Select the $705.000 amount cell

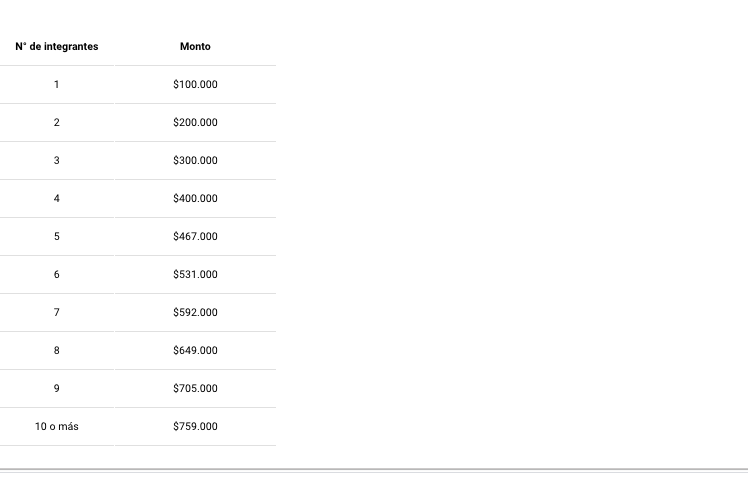click(195, 388)
